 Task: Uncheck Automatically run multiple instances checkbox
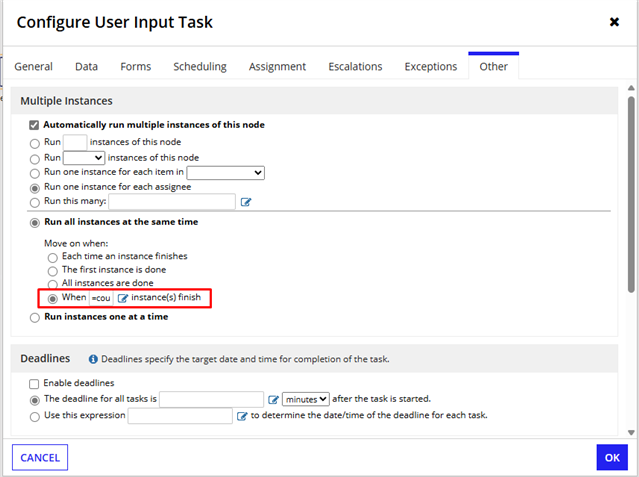click(34, 125)
